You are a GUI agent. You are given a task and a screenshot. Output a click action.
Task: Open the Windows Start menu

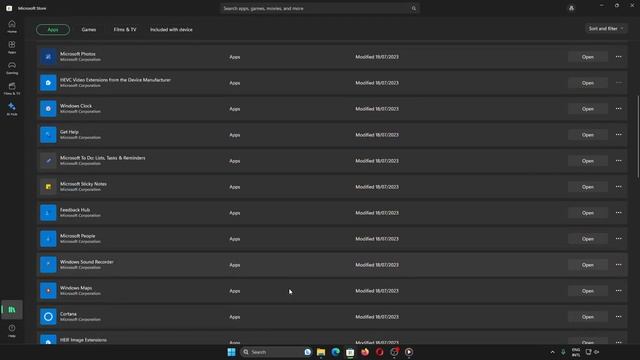[x=231, y=352]
